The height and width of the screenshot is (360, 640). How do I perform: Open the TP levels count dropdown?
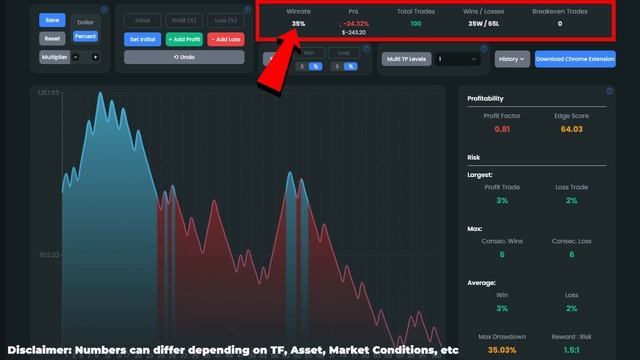coord(457,59)
